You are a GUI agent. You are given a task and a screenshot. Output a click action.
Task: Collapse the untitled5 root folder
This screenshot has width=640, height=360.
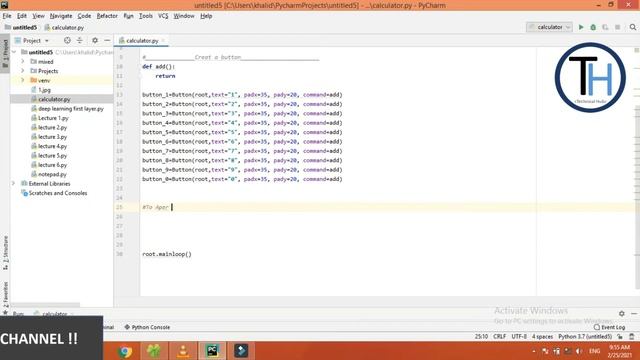coord(15,52)
